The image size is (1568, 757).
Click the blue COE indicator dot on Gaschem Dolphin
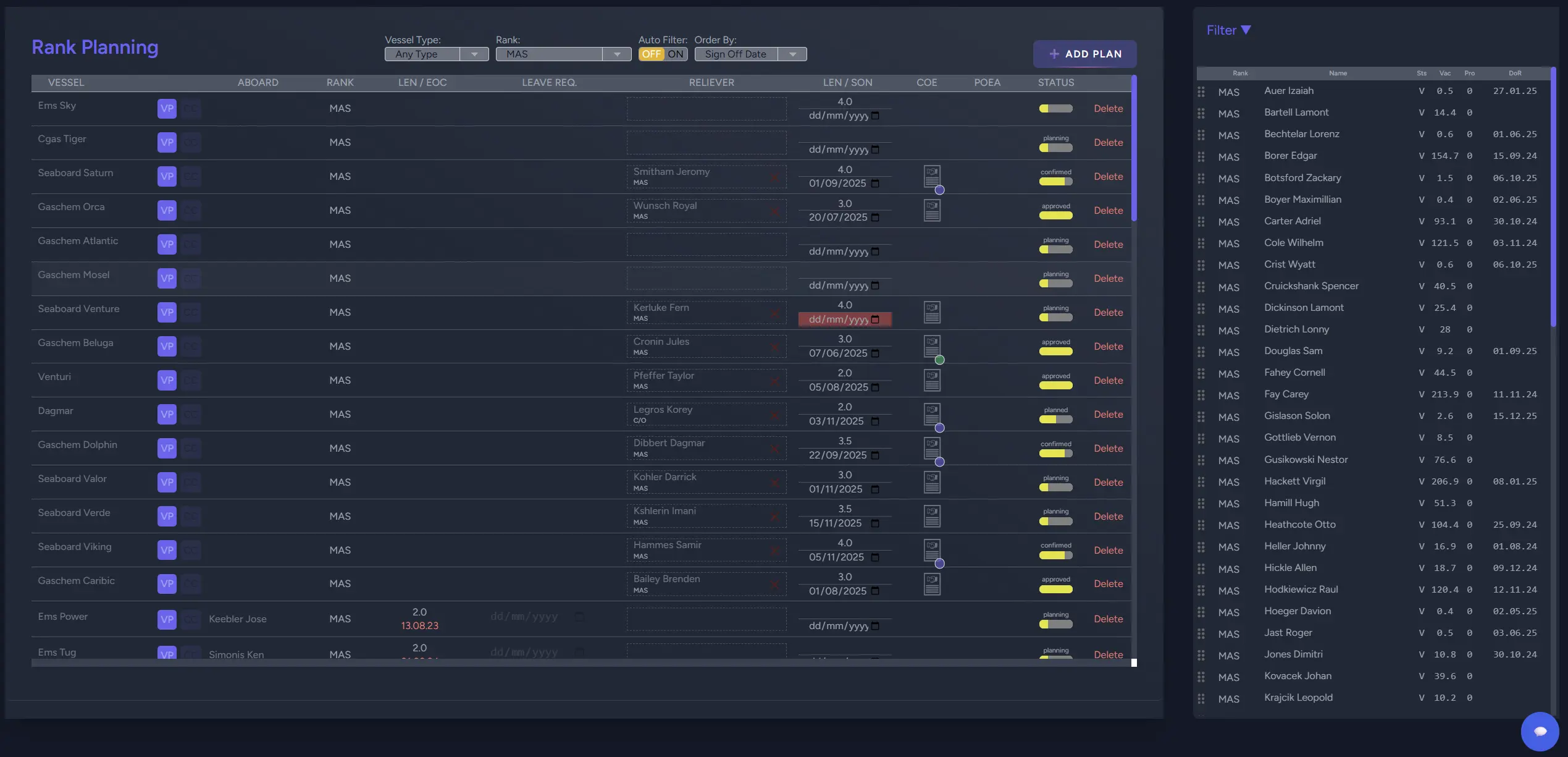pyautogui.click(x=939, y=462)
